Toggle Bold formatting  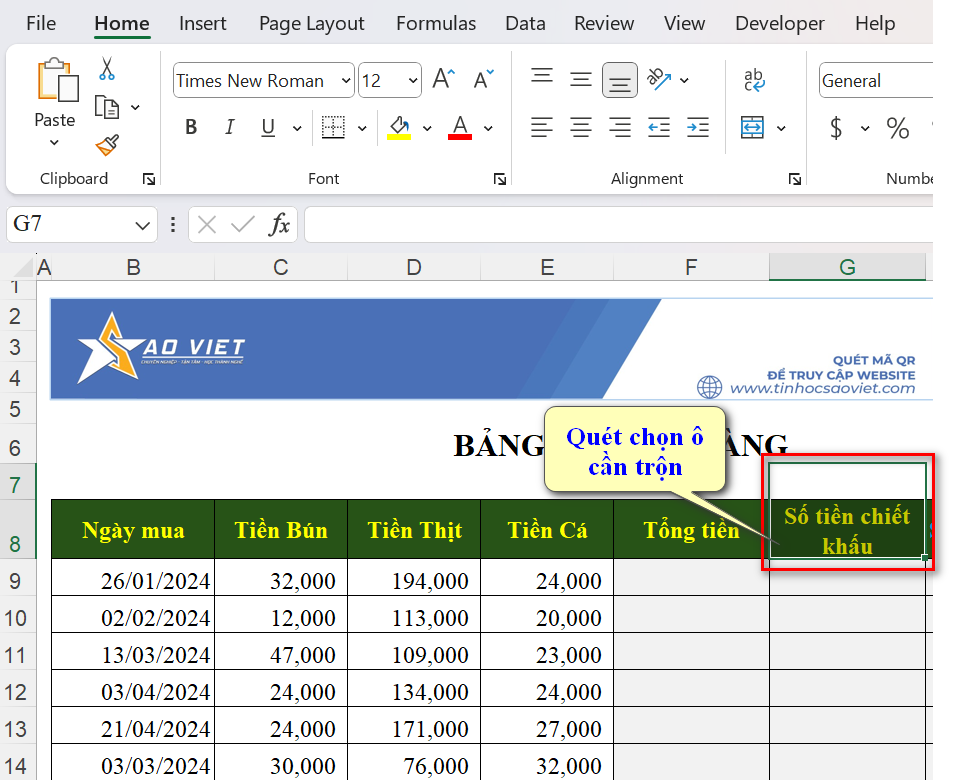click(x=191, y=128)
